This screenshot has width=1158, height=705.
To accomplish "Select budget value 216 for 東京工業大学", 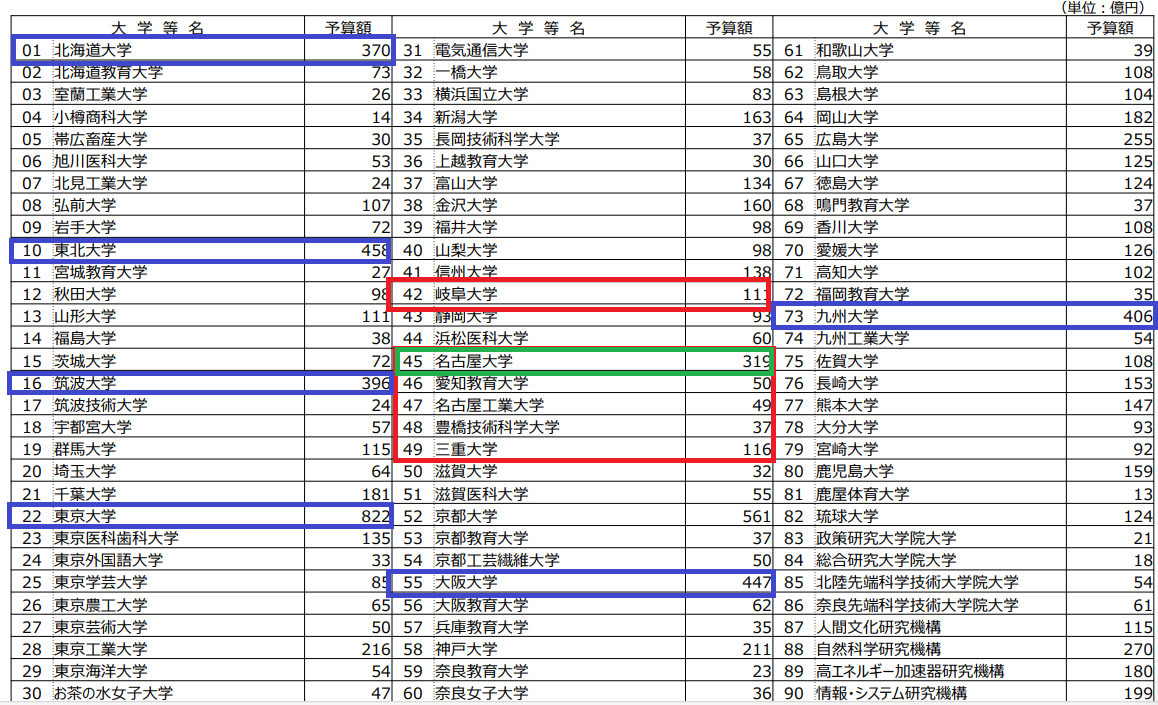I will tap(375, 649).
